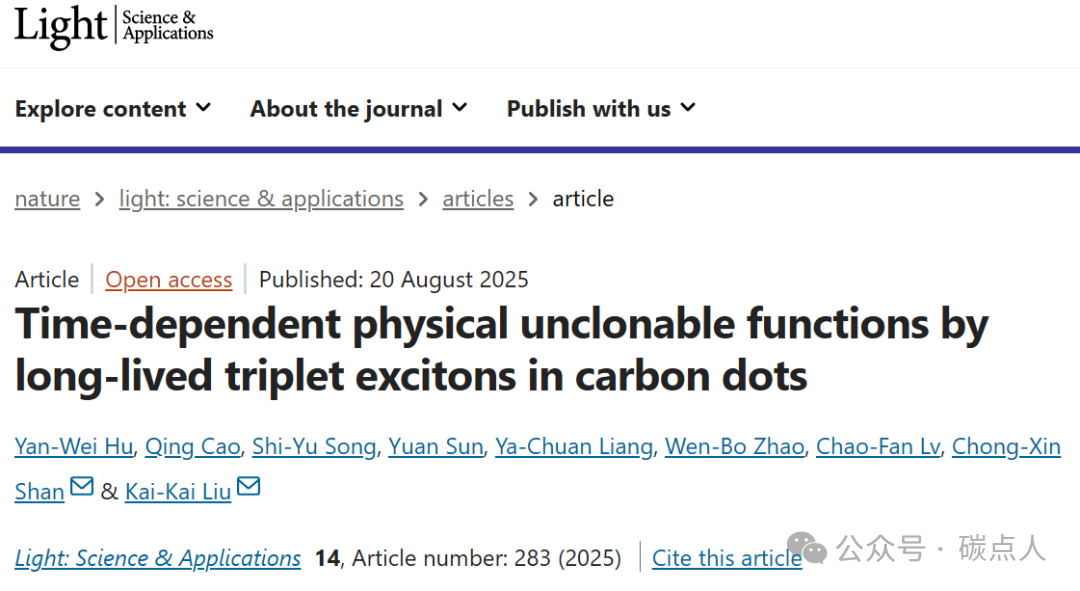Open author Chao-Fan Lv link

point(878,446)
